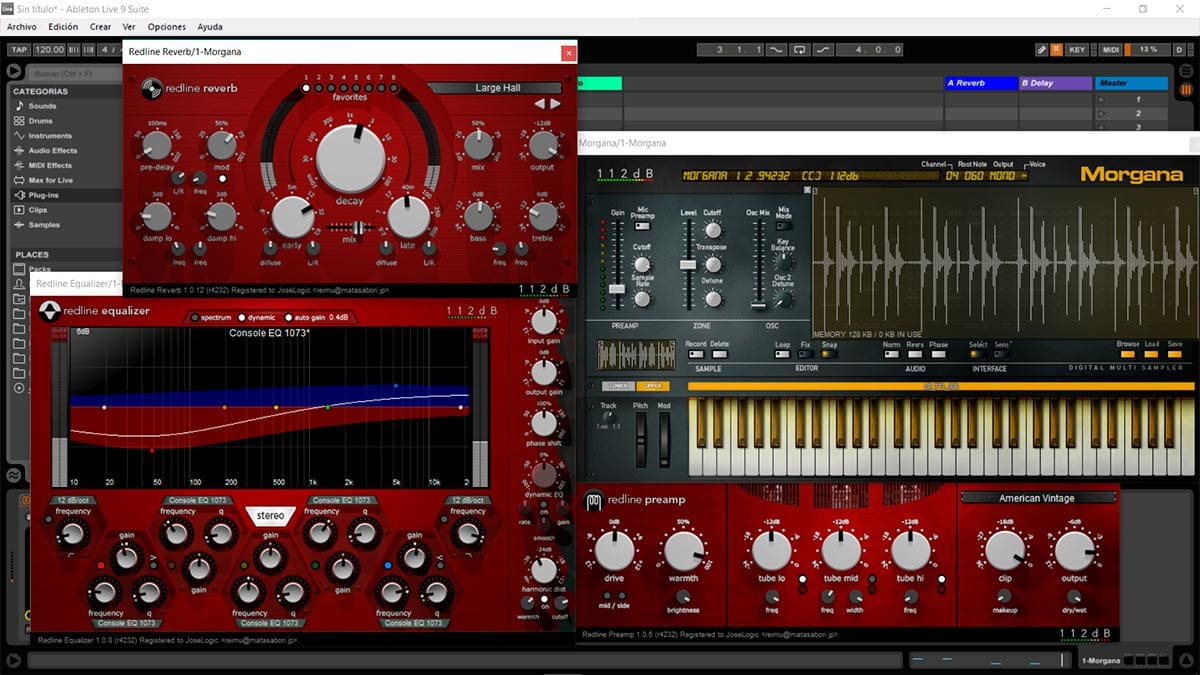Click the Save button in Morgana
1200x675 pixels.
coord(1174,354)
